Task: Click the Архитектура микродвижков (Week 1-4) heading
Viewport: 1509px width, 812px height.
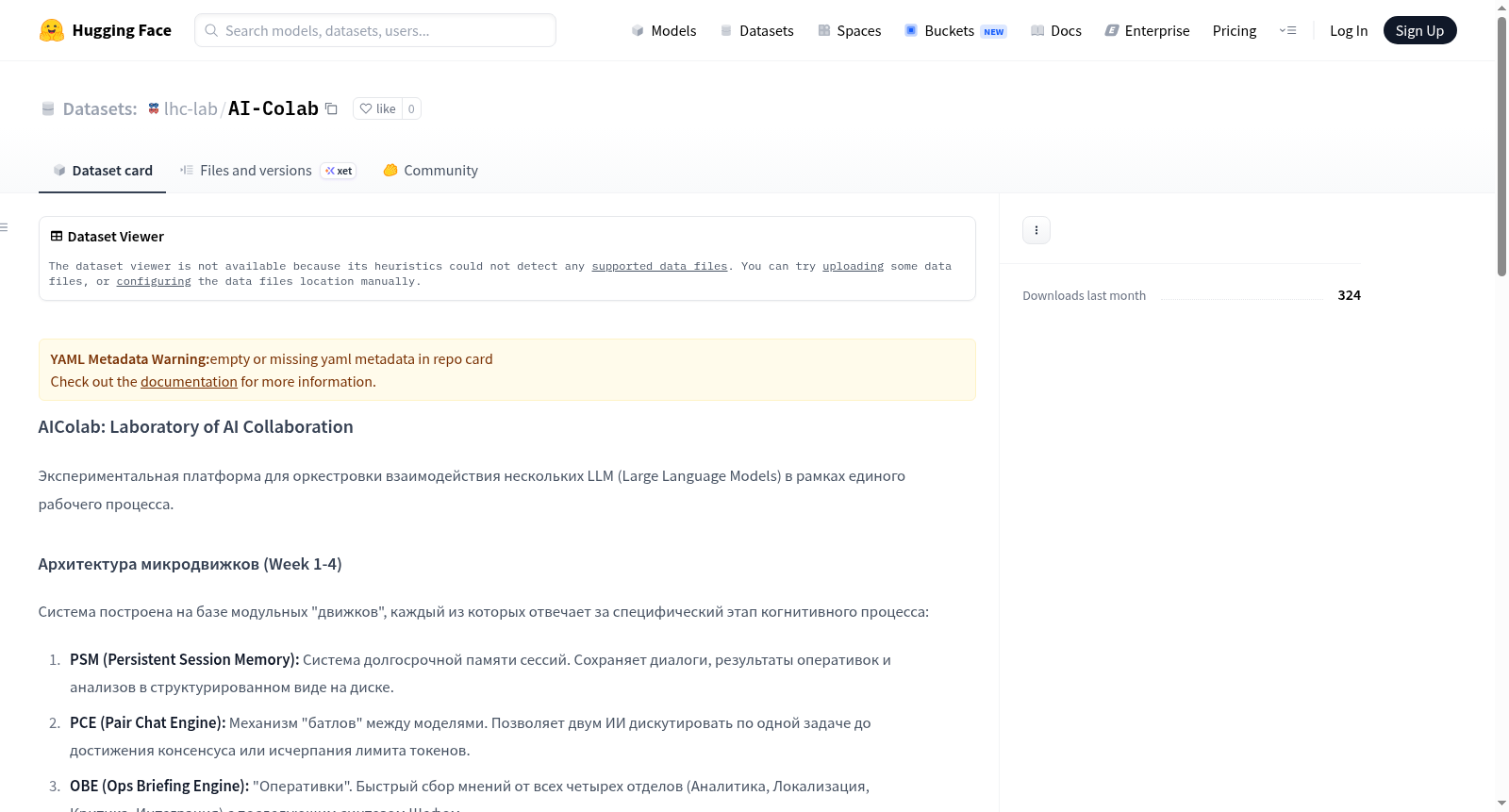Action: (191, 564)
